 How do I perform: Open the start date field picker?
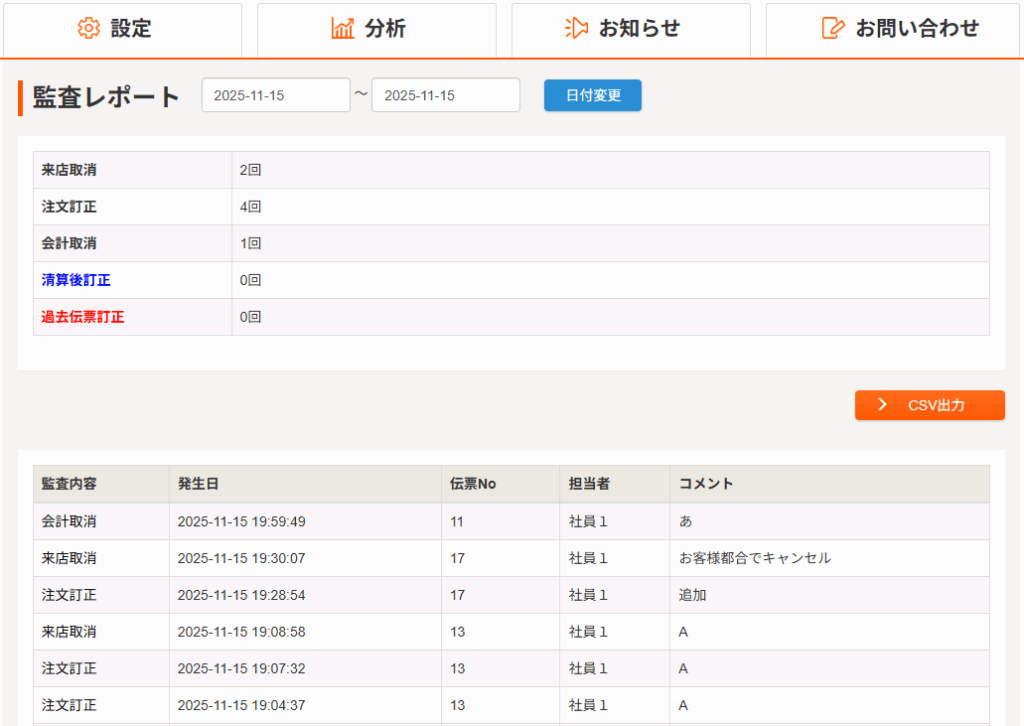pos(276,96)
